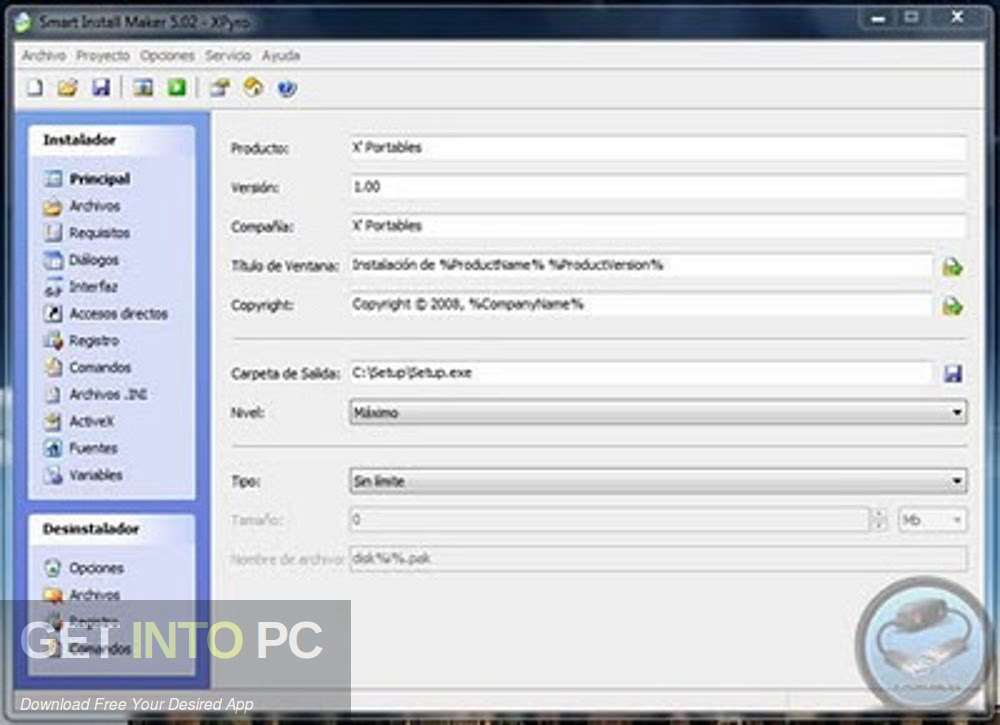Select Fuentes in the sidebar
1000x725 pixels.
(x=80, y=448)
